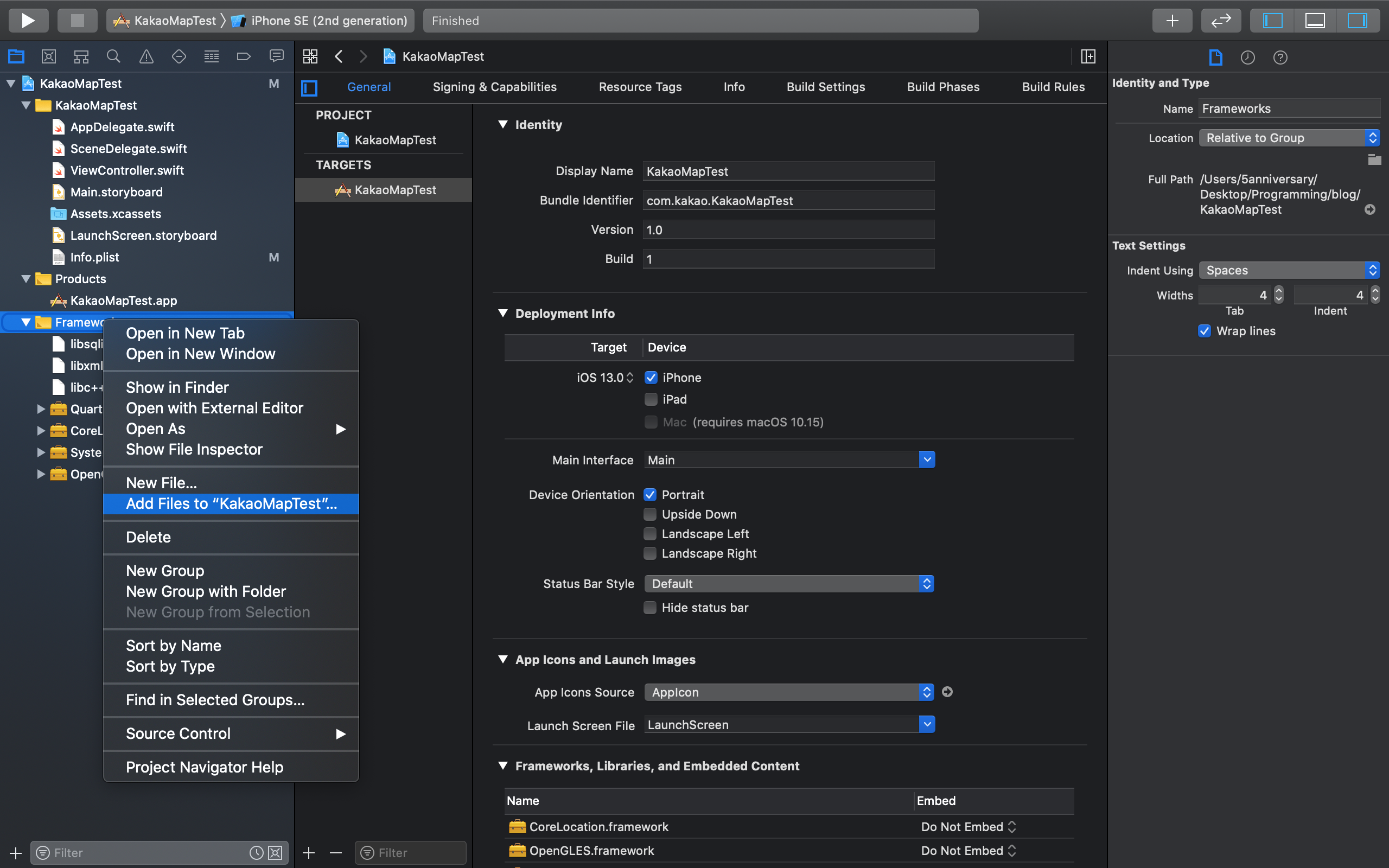1389x868 pixels.
Task: Open the Status Bar Style dropdown
Action: tap(789, 583)
